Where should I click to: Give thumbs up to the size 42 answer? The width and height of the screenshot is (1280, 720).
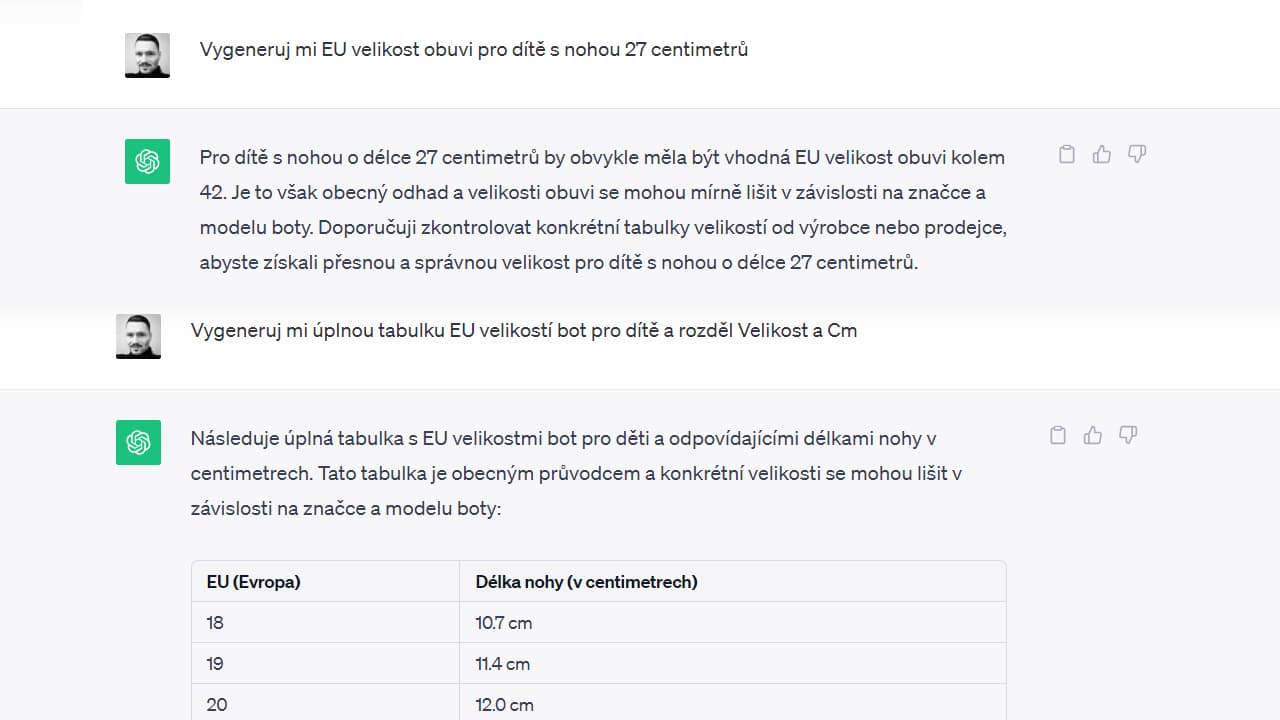(1102, 154)
